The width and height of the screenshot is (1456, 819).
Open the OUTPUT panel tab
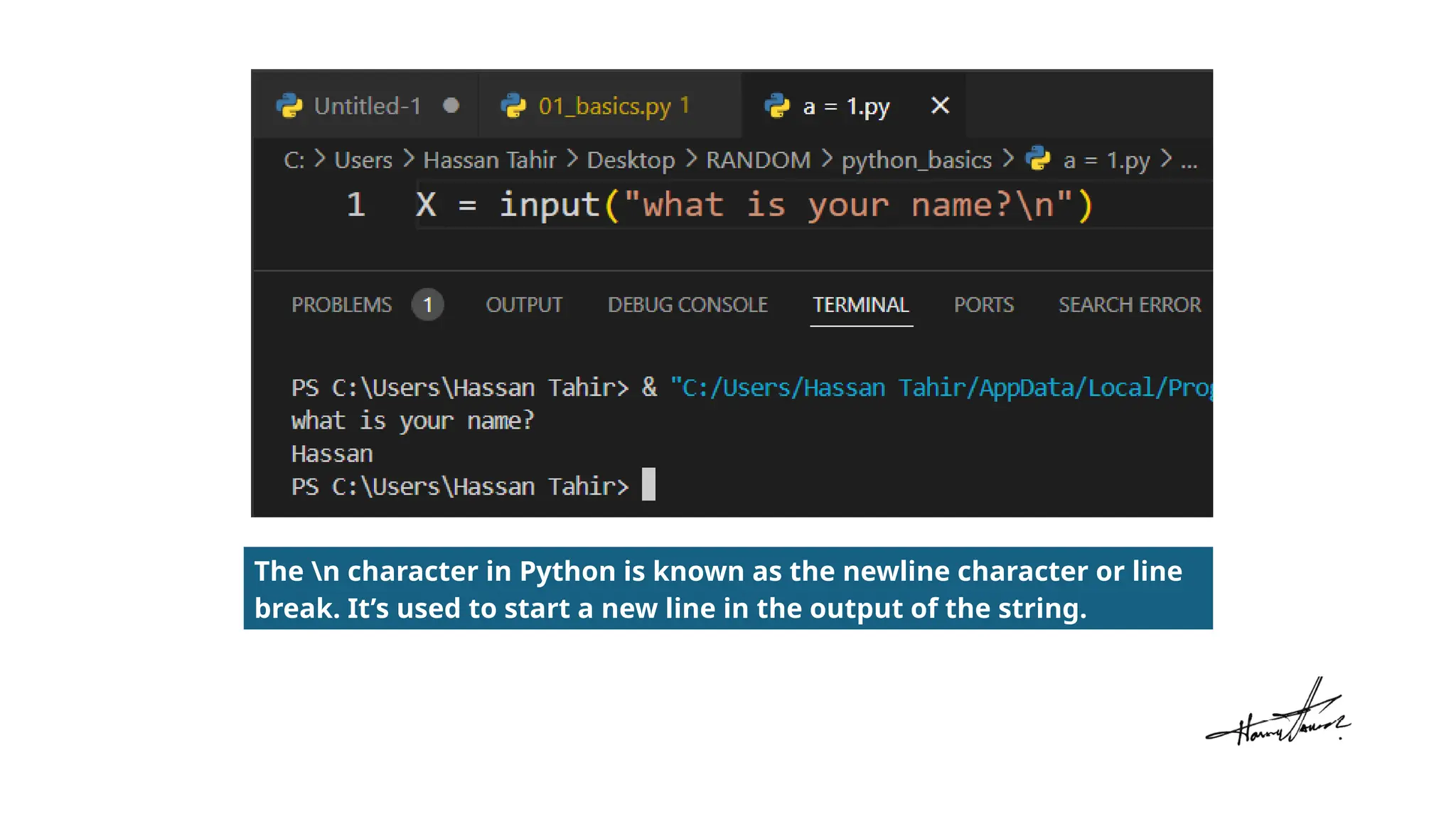[x=524, y=305]
